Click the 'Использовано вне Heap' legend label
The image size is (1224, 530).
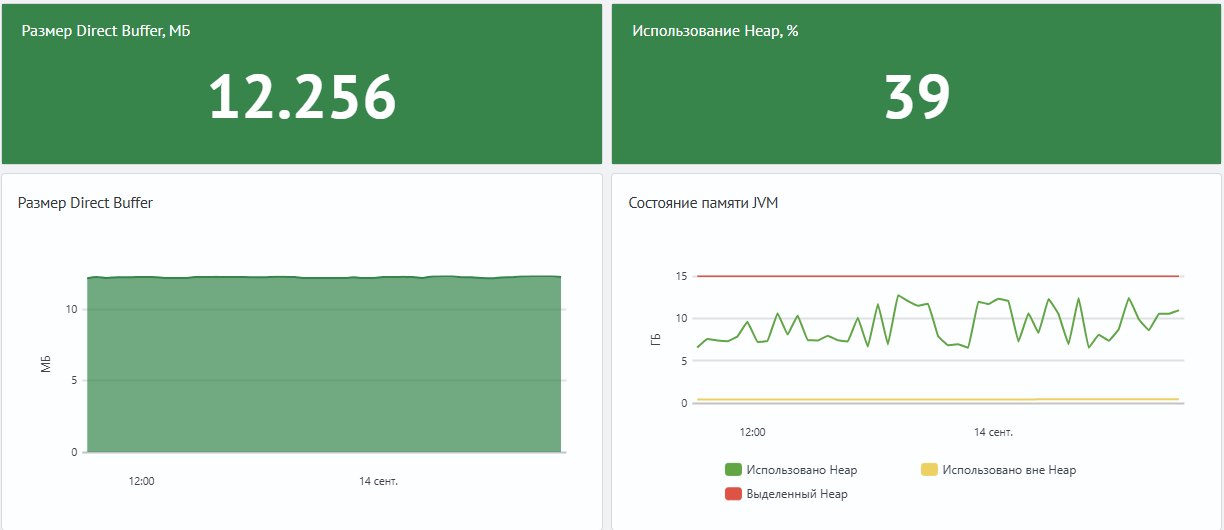(x=1009, y=470)
